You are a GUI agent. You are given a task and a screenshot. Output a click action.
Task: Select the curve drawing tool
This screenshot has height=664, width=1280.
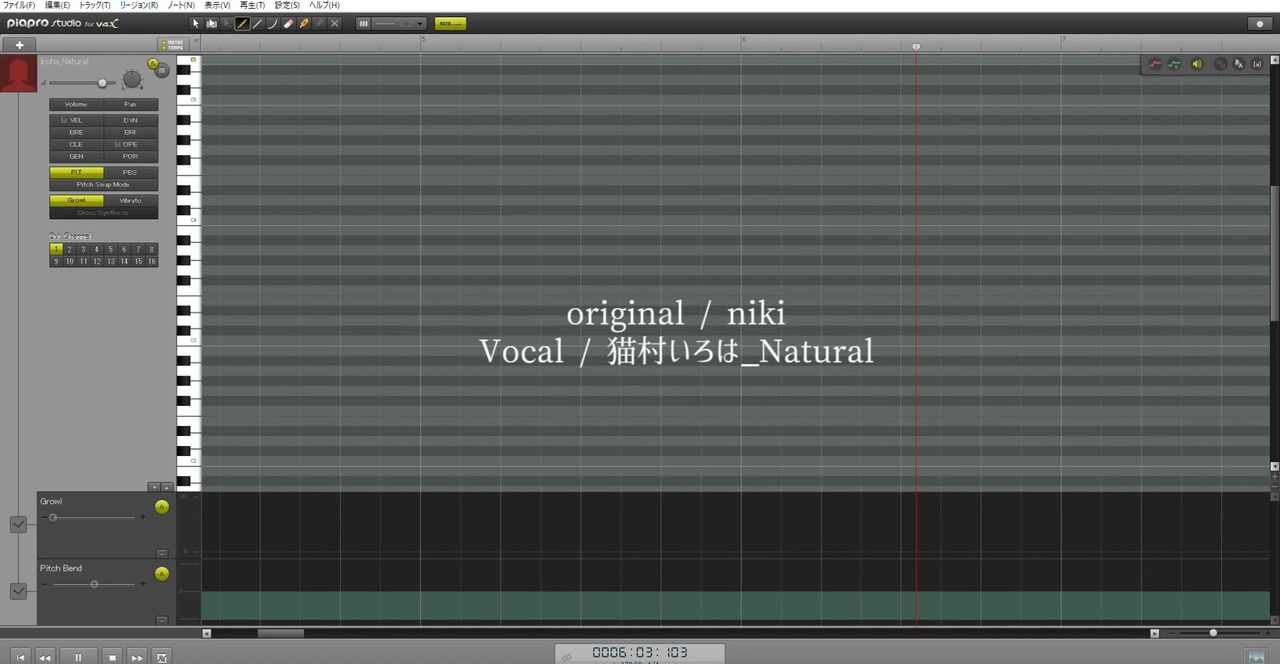pos(272,23)
